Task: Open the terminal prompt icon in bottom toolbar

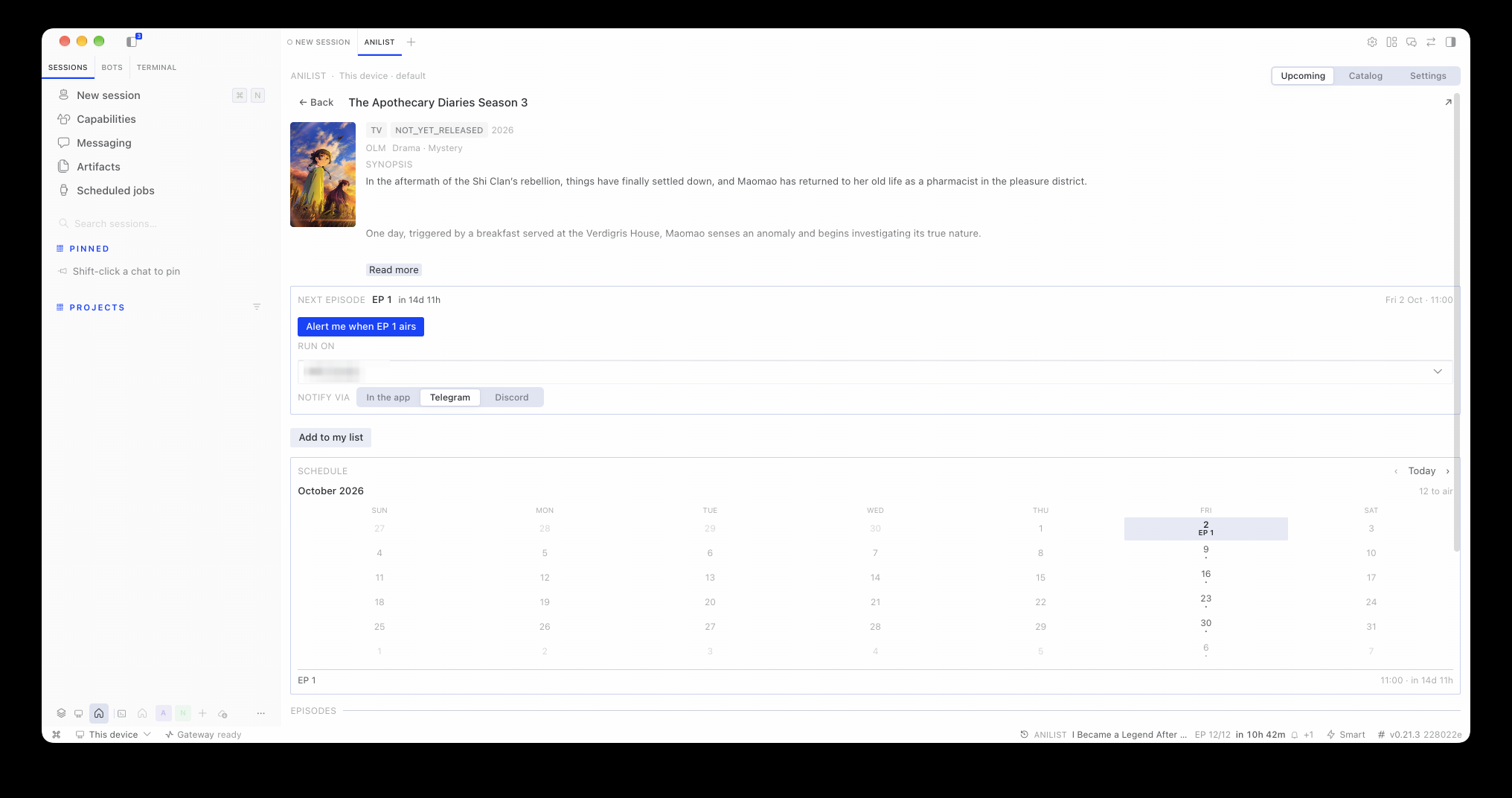Action: tap(121, 713)
